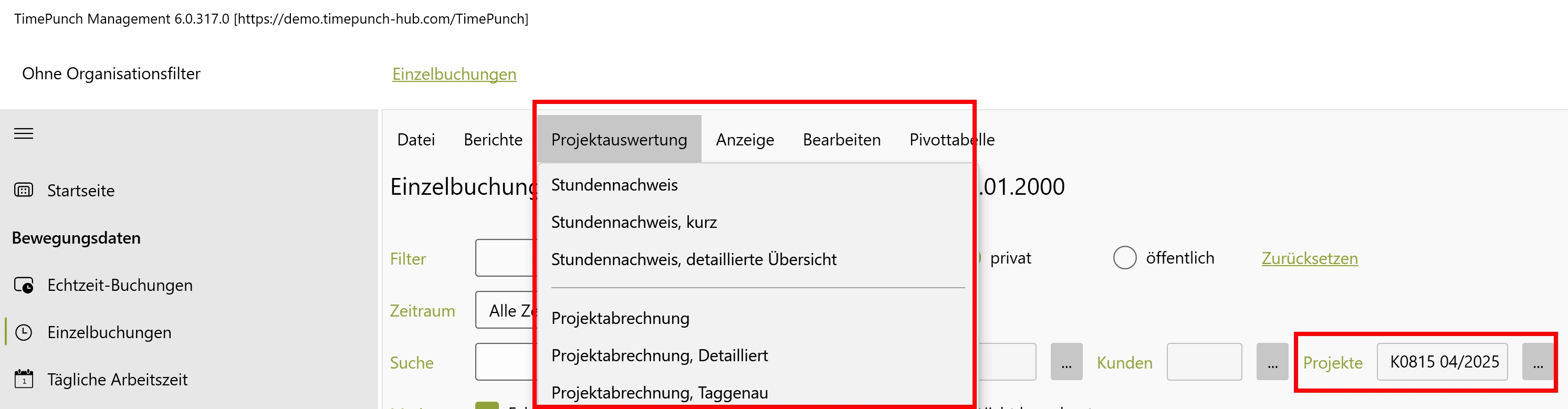Open the Berichte menu
The image size is (1568, 409).
point(493,139)
